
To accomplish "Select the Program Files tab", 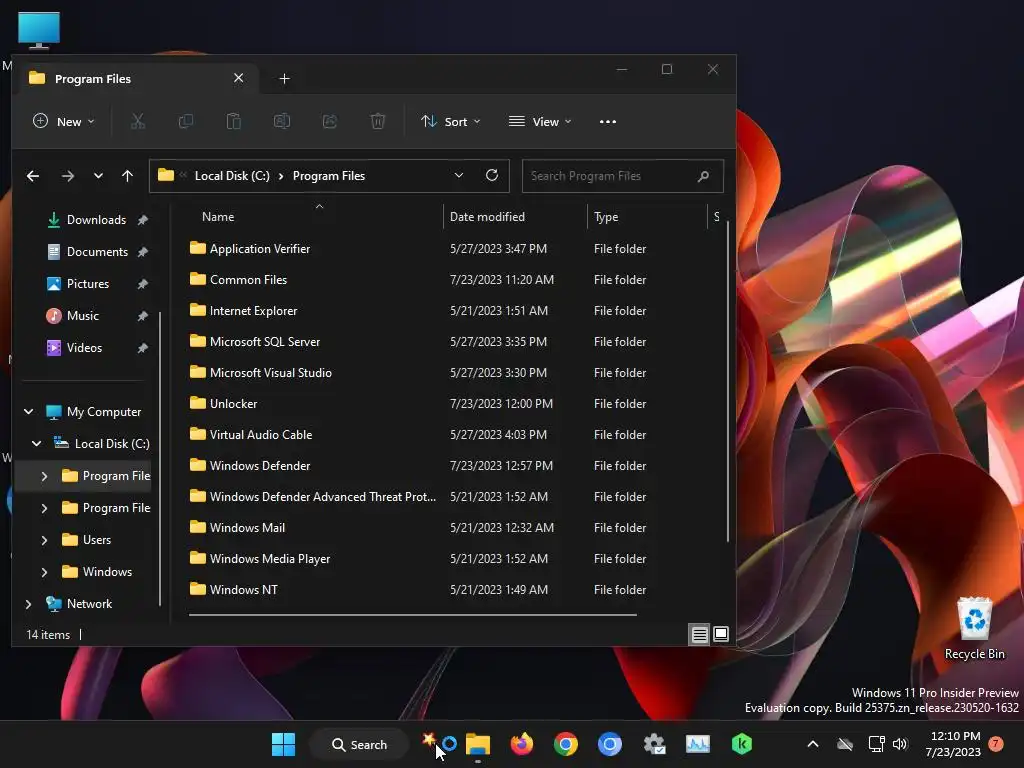I will [137, 79].
